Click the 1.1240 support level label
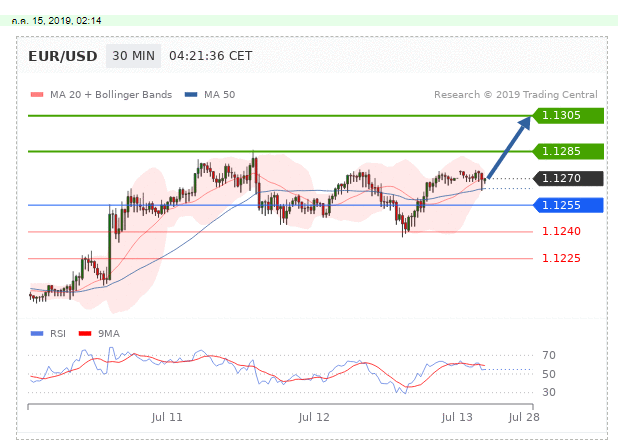Viewport: 618px width, 447px height. pos(561,231)
